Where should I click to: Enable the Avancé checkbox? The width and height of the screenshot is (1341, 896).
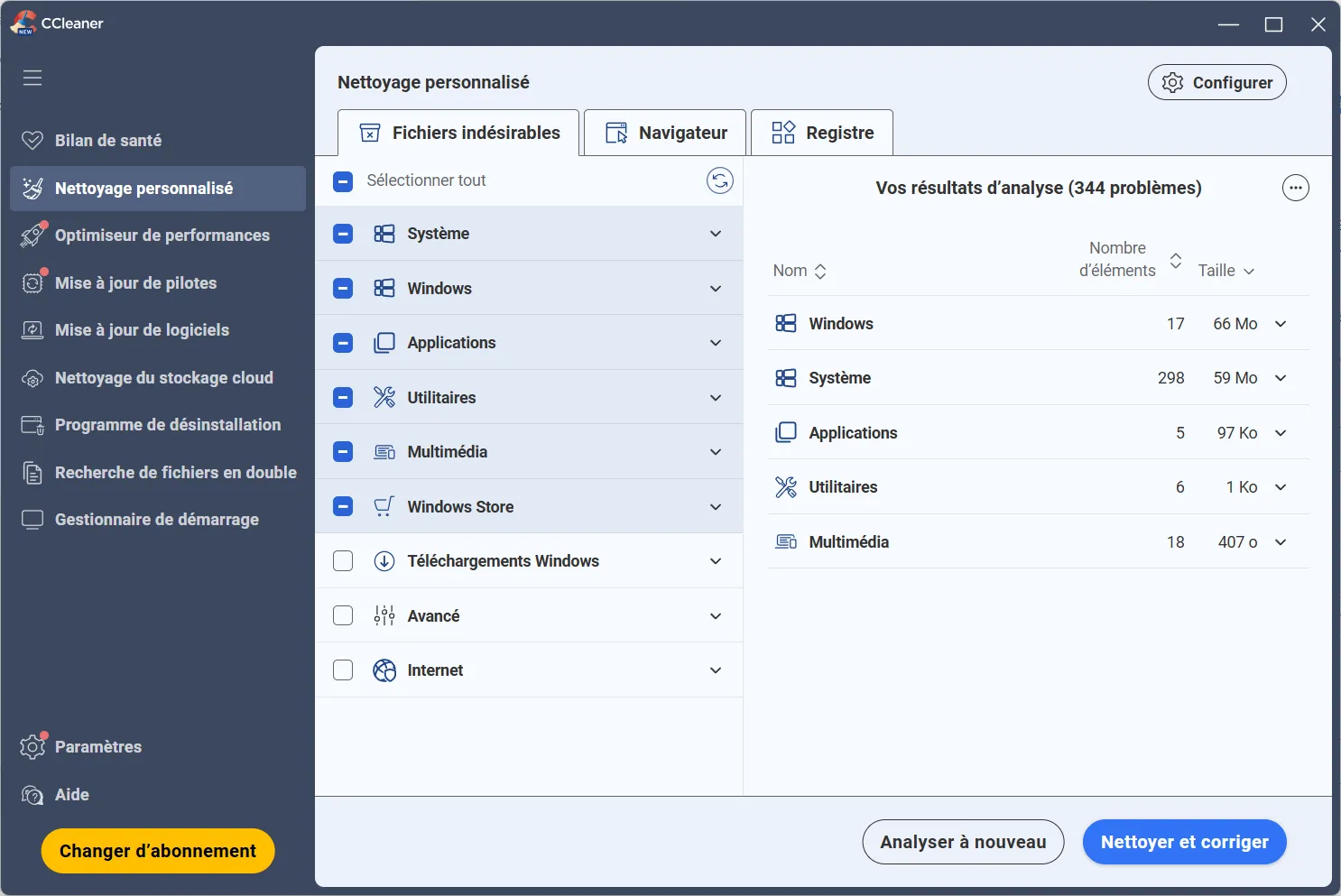pyautogui.click(x=343, y=615)
